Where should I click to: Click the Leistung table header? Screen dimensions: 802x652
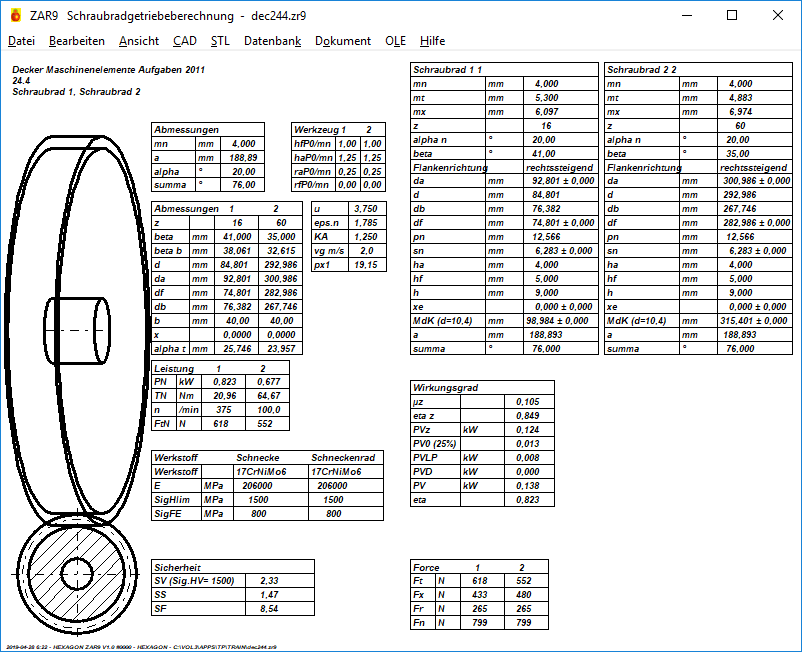tap(173, 368)
